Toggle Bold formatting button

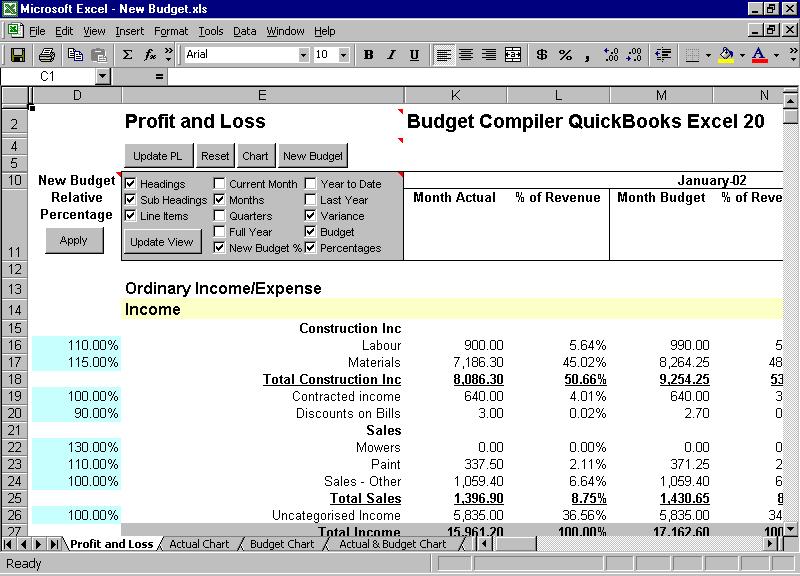[368, 54]
